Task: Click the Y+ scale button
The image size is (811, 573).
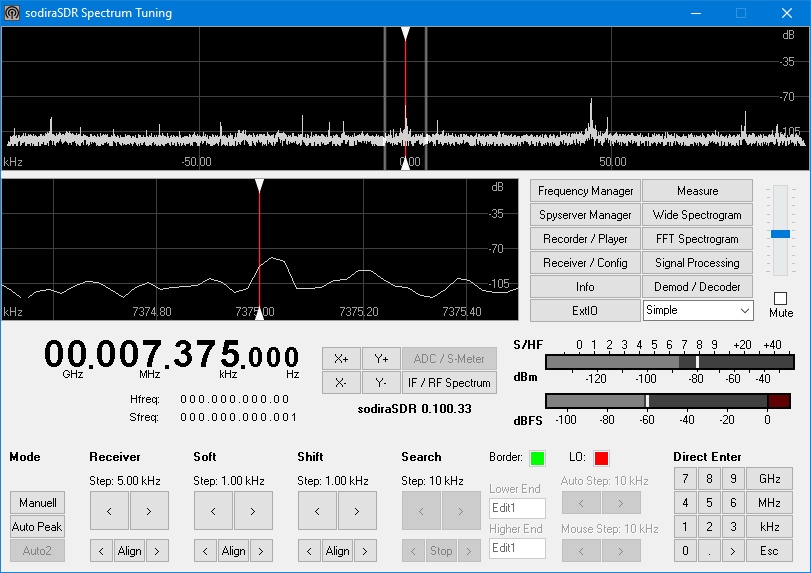Action: coord(381,358)
